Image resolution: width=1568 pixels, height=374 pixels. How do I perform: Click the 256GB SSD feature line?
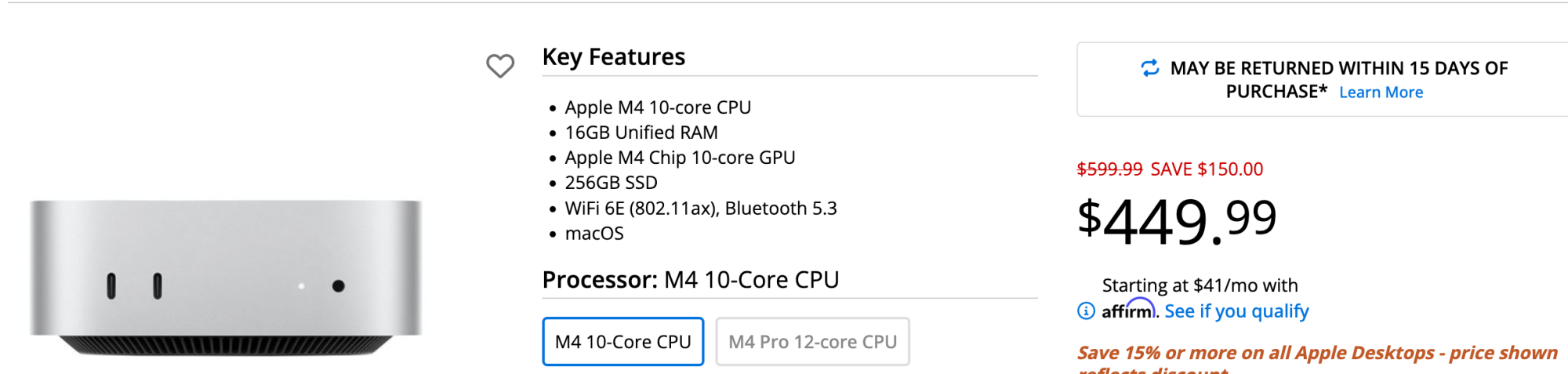click(611, 183)
